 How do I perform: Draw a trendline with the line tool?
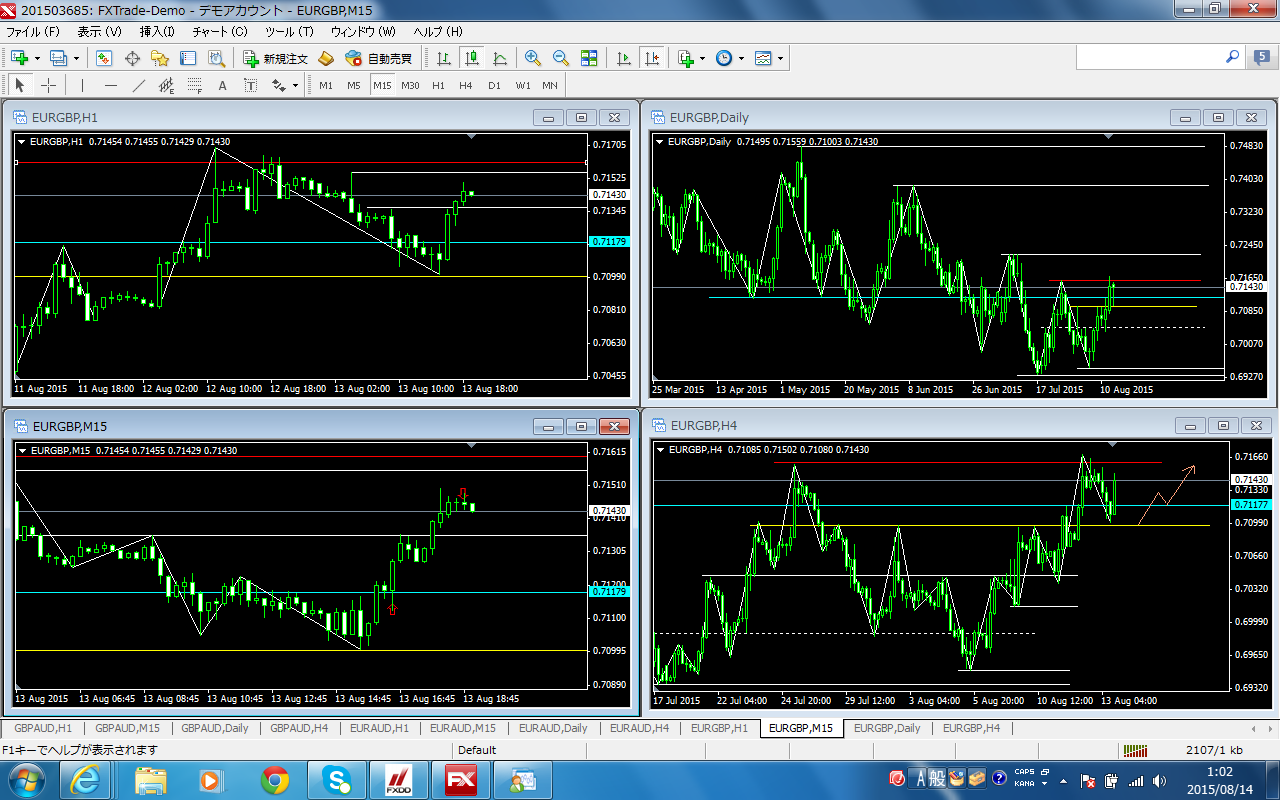(139, 85)
